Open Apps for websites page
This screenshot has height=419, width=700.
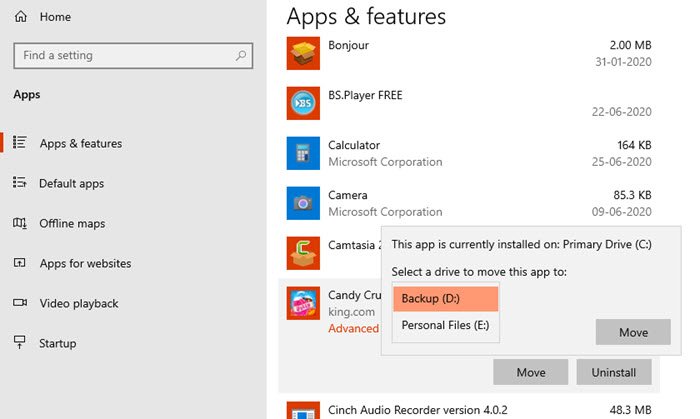point(85,263)
